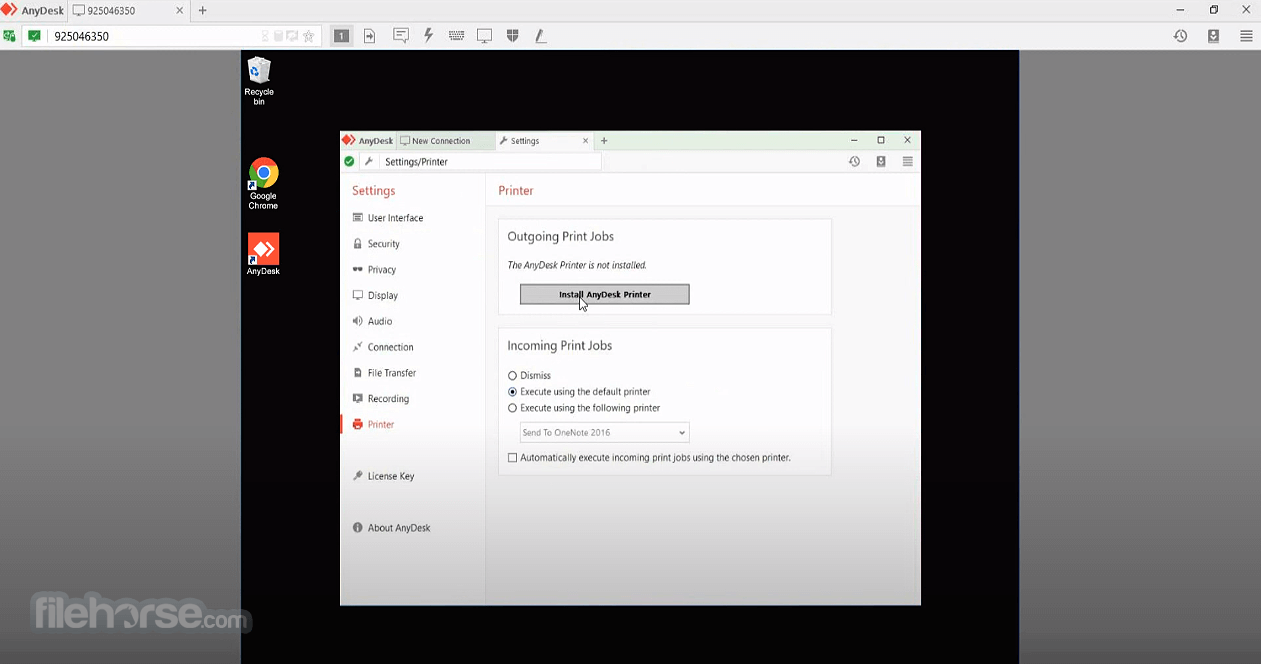Add session address to favorites star

tap(308, 36)
